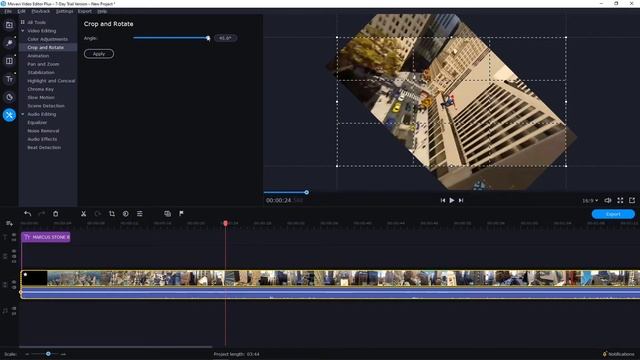Select Highlight and Conceal tool
This screenshot has width=640, height=360.
coord(51,81)
